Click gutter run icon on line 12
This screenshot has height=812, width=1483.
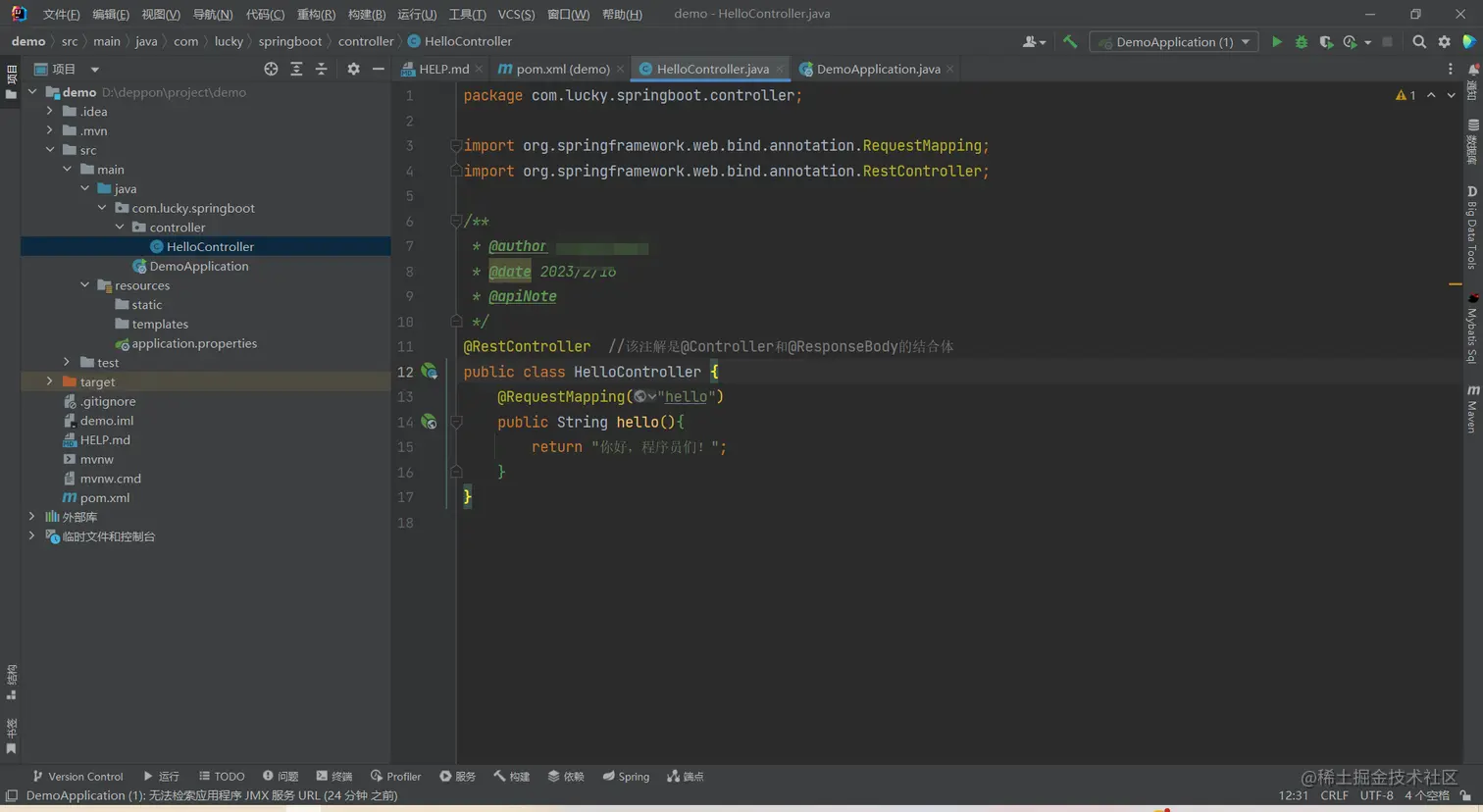coord(429,372)
